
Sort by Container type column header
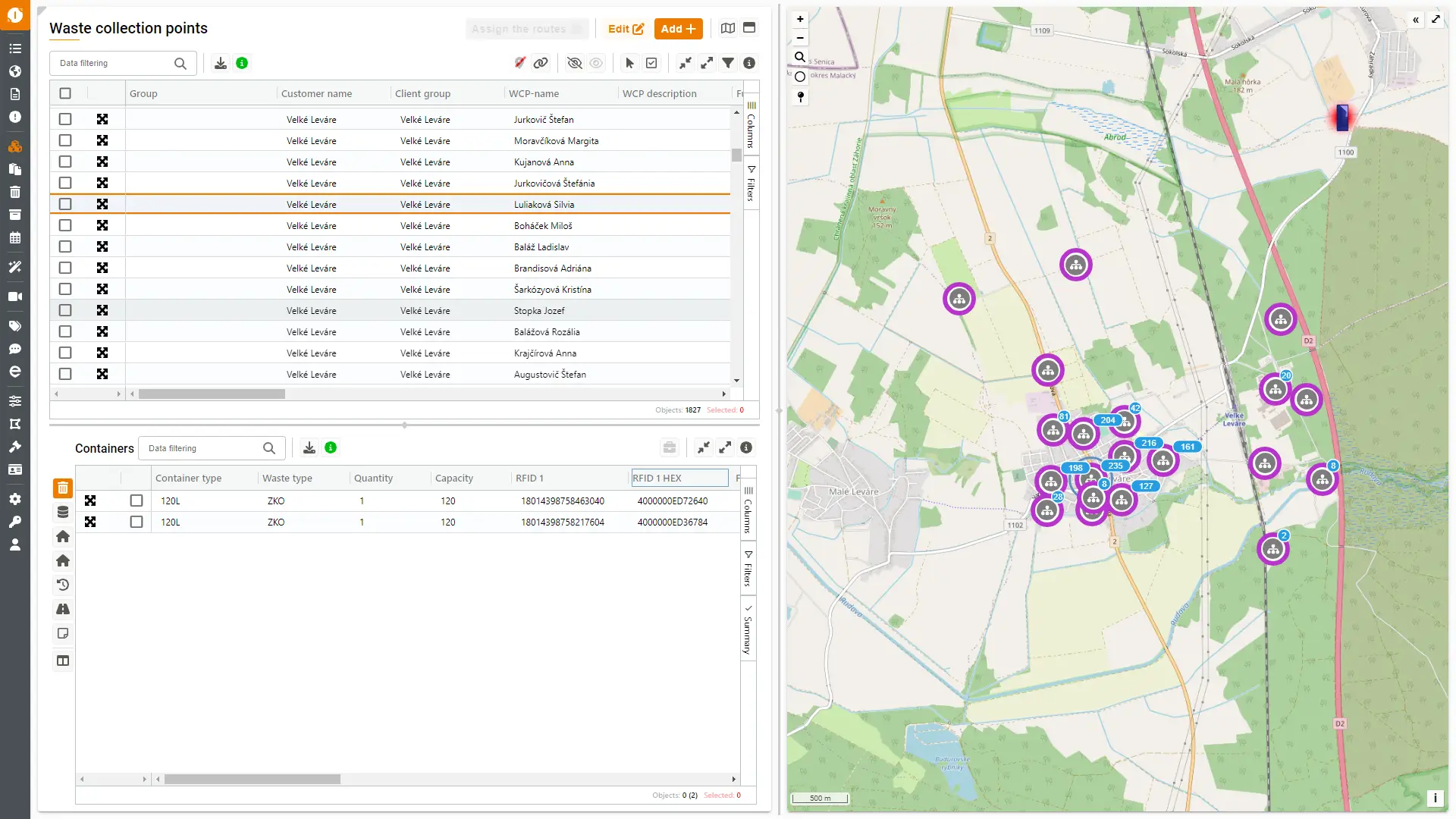pos(189,478)
